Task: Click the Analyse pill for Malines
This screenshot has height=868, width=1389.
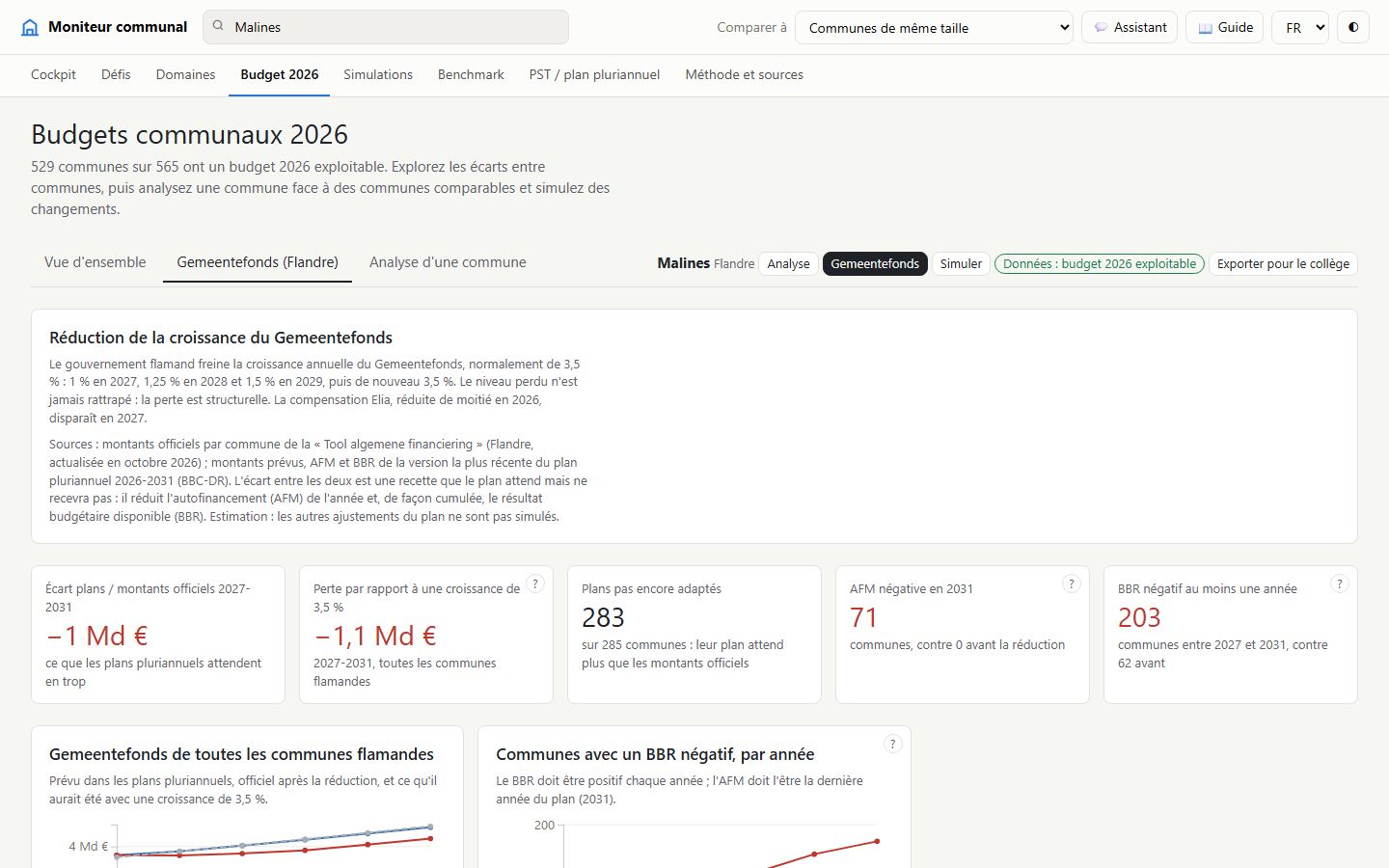Action: [788, 263]
